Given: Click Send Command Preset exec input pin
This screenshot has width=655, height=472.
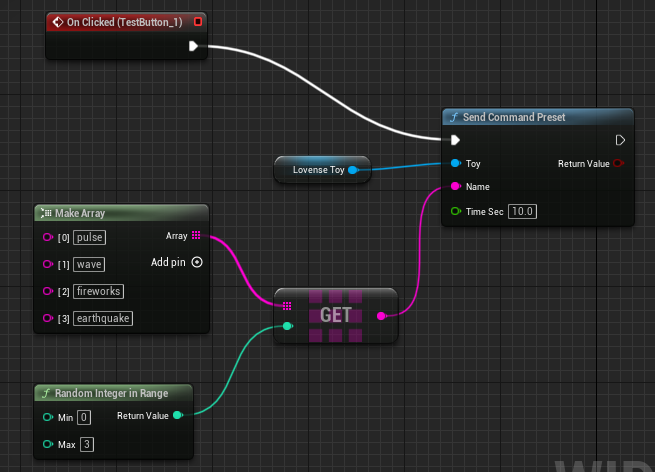Looking at the screenshot, I should click(x=456, y=140).
